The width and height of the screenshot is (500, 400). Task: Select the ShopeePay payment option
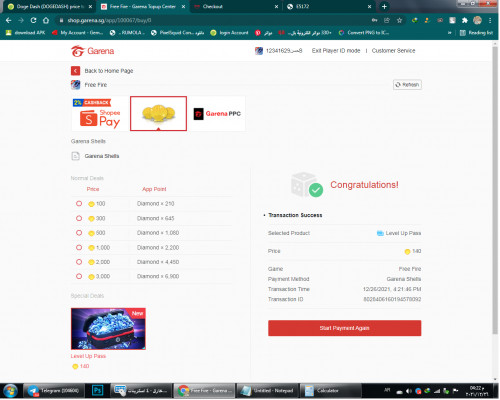100,114
